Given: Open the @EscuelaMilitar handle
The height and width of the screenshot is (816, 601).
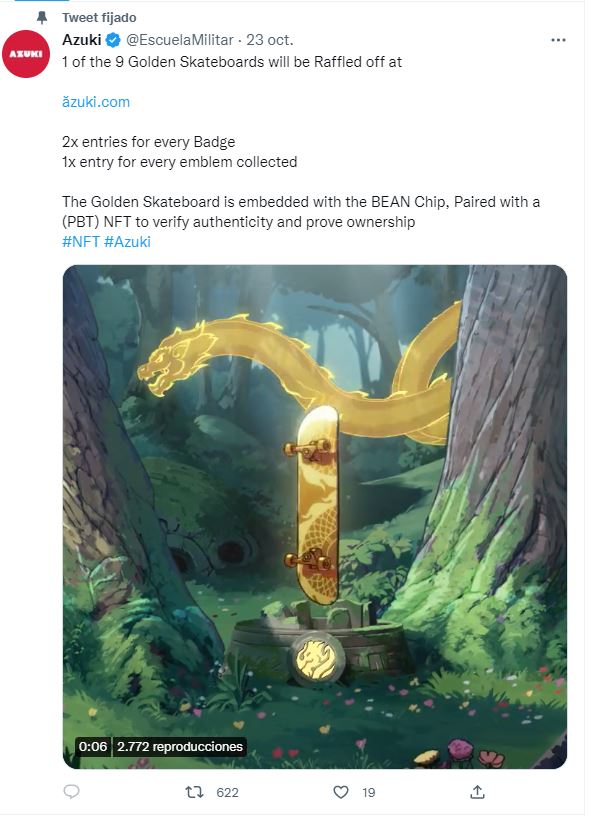Looking at the screenshot, I should (180, 40).
